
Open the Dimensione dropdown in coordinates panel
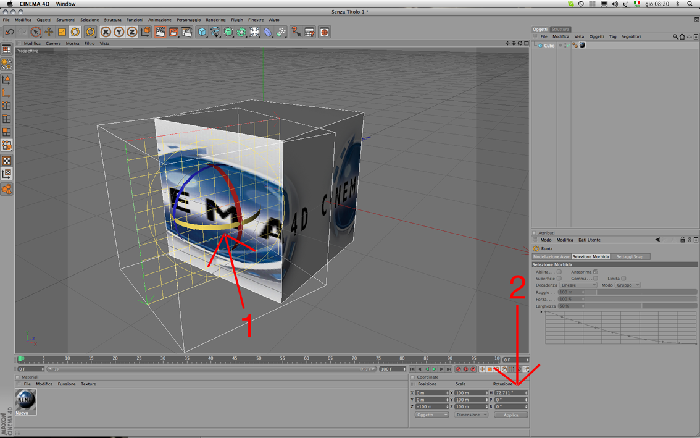coord(471,415)
